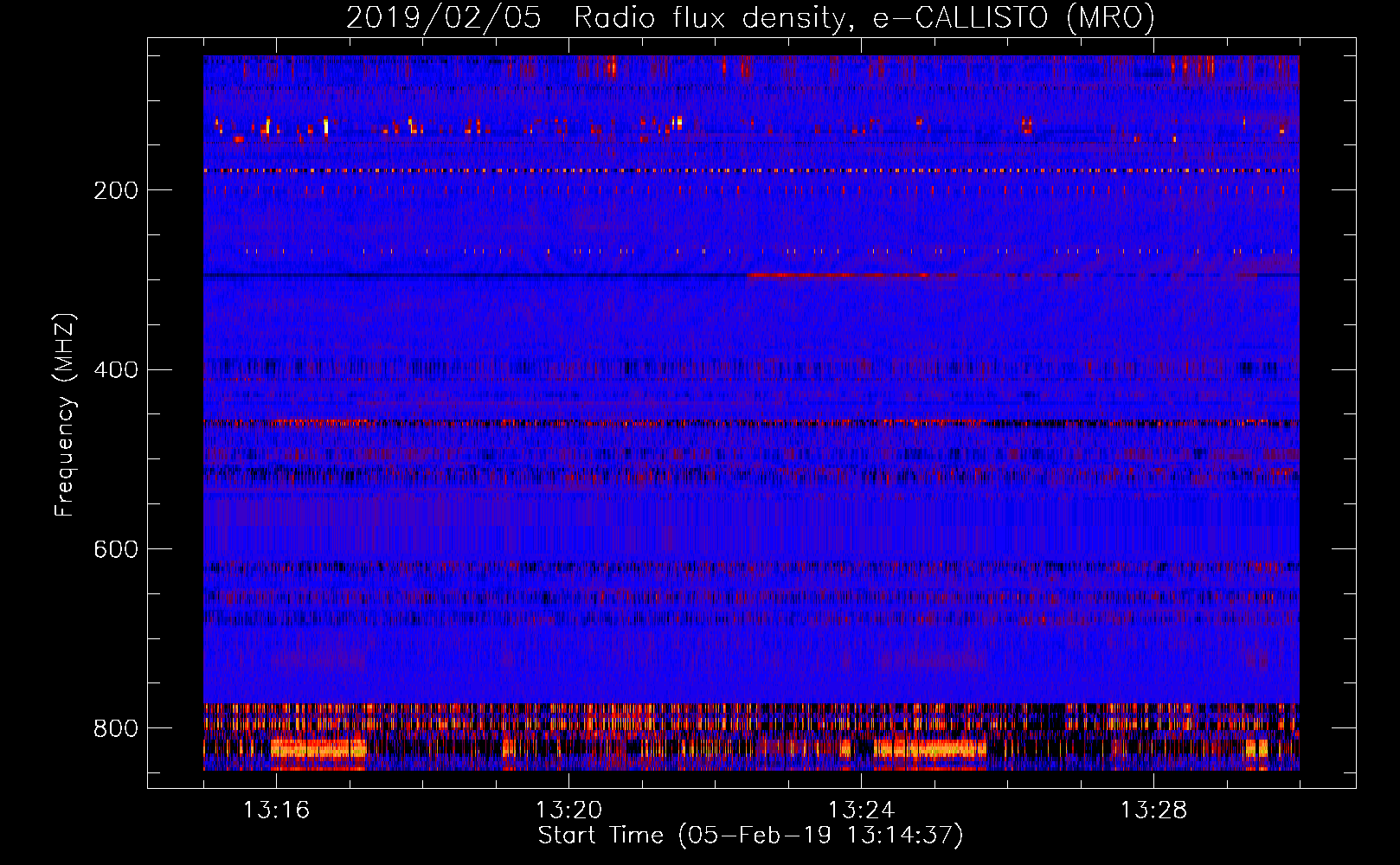Screen dimensions: 1400x865
Task: Click the 400 frequency tick label
Action: tap(115, 370)
